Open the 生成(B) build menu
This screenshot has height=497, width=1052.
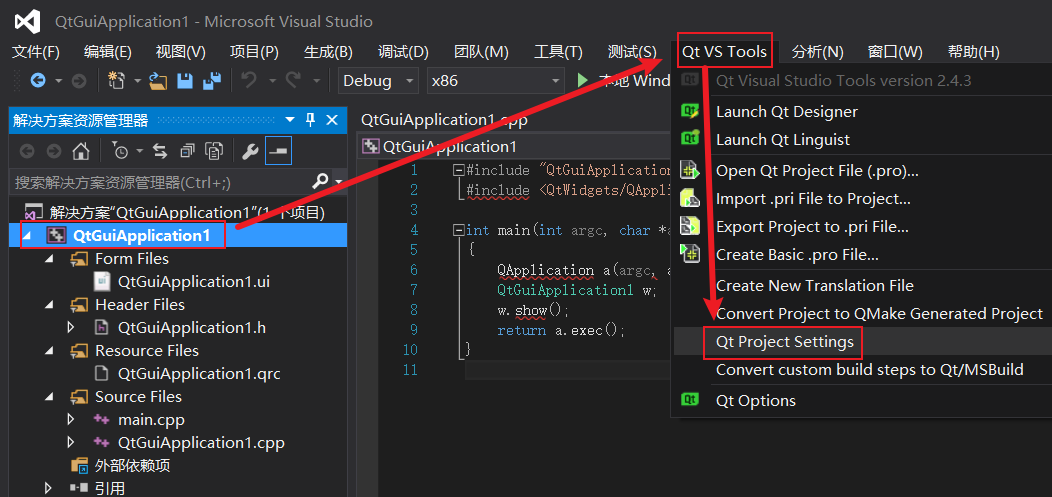[x=328, y=52]
